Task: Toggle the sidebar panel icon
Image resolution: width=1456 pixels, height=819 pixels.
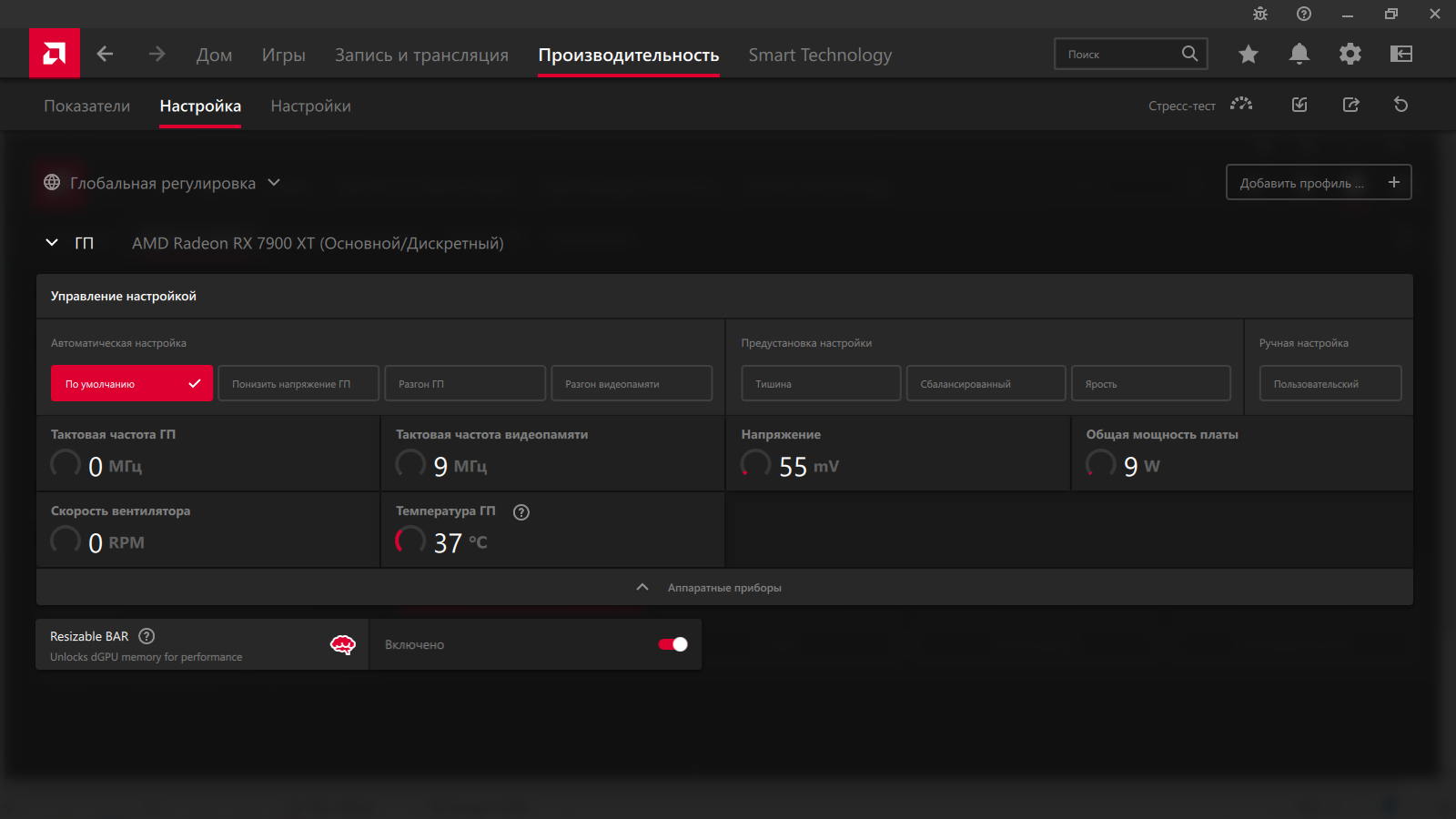Action: [x=1401, y=55]
